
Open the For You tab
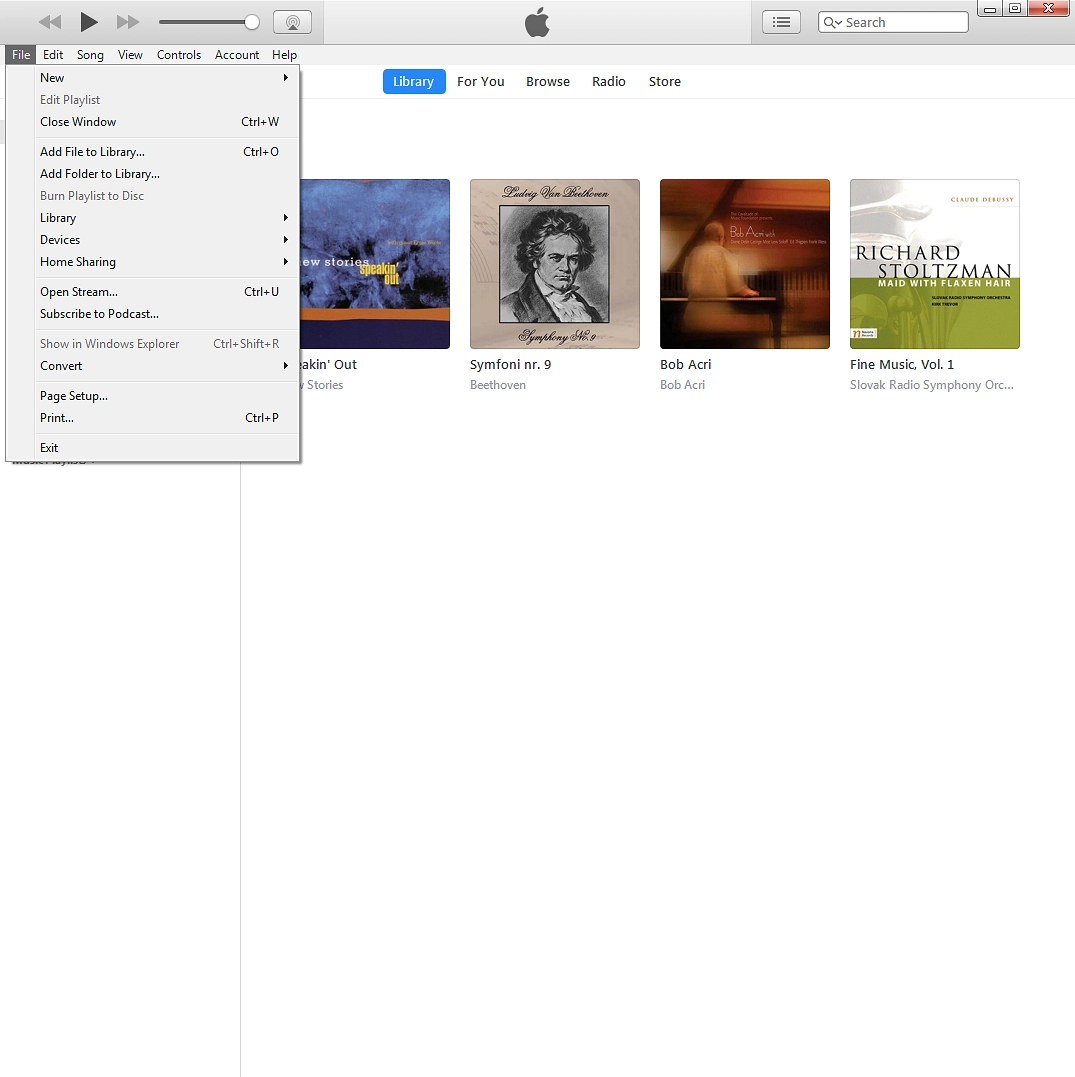point(480,81)
